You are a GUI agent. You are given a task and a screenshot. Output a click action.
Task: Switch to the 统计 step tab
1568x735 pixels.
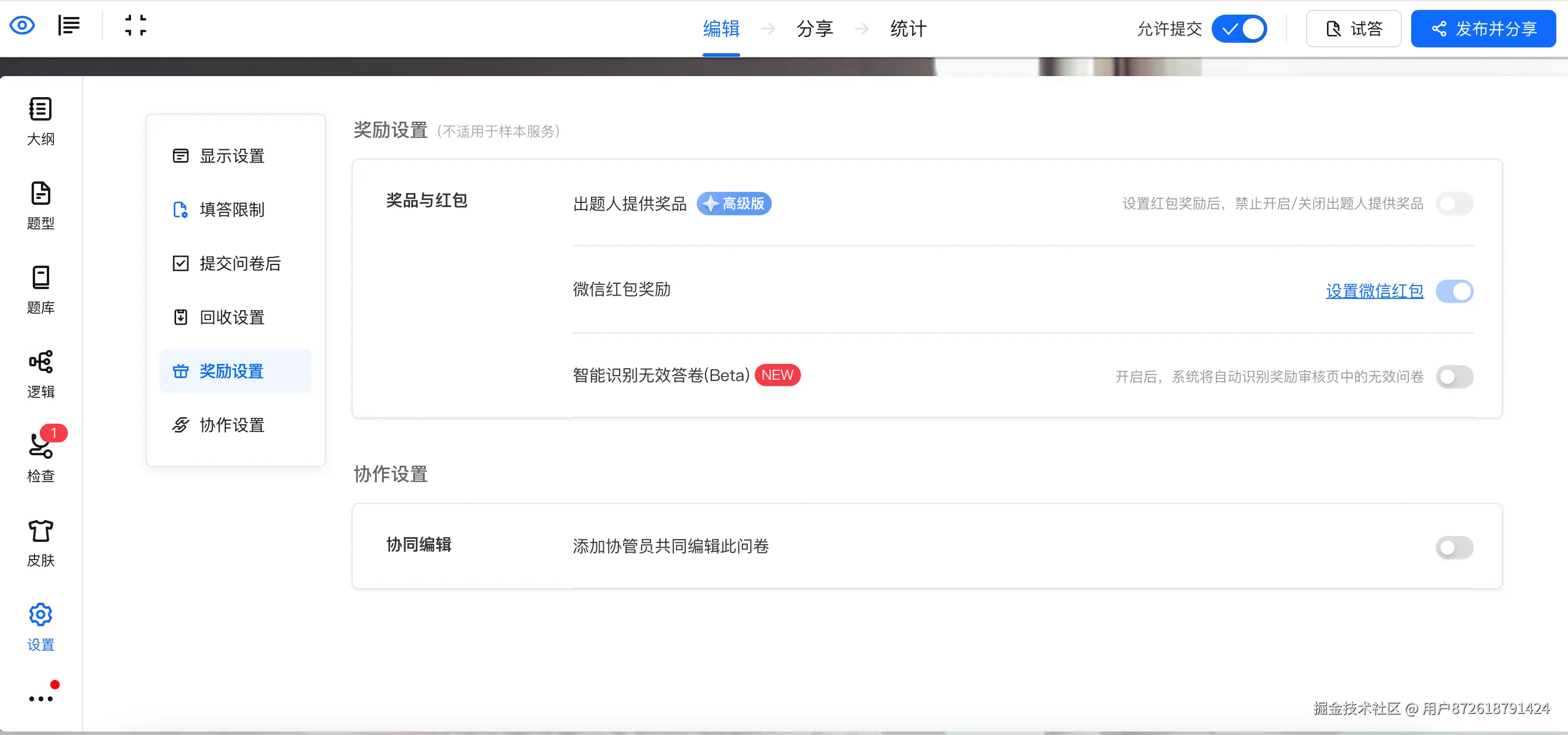[x=908, y=29]
